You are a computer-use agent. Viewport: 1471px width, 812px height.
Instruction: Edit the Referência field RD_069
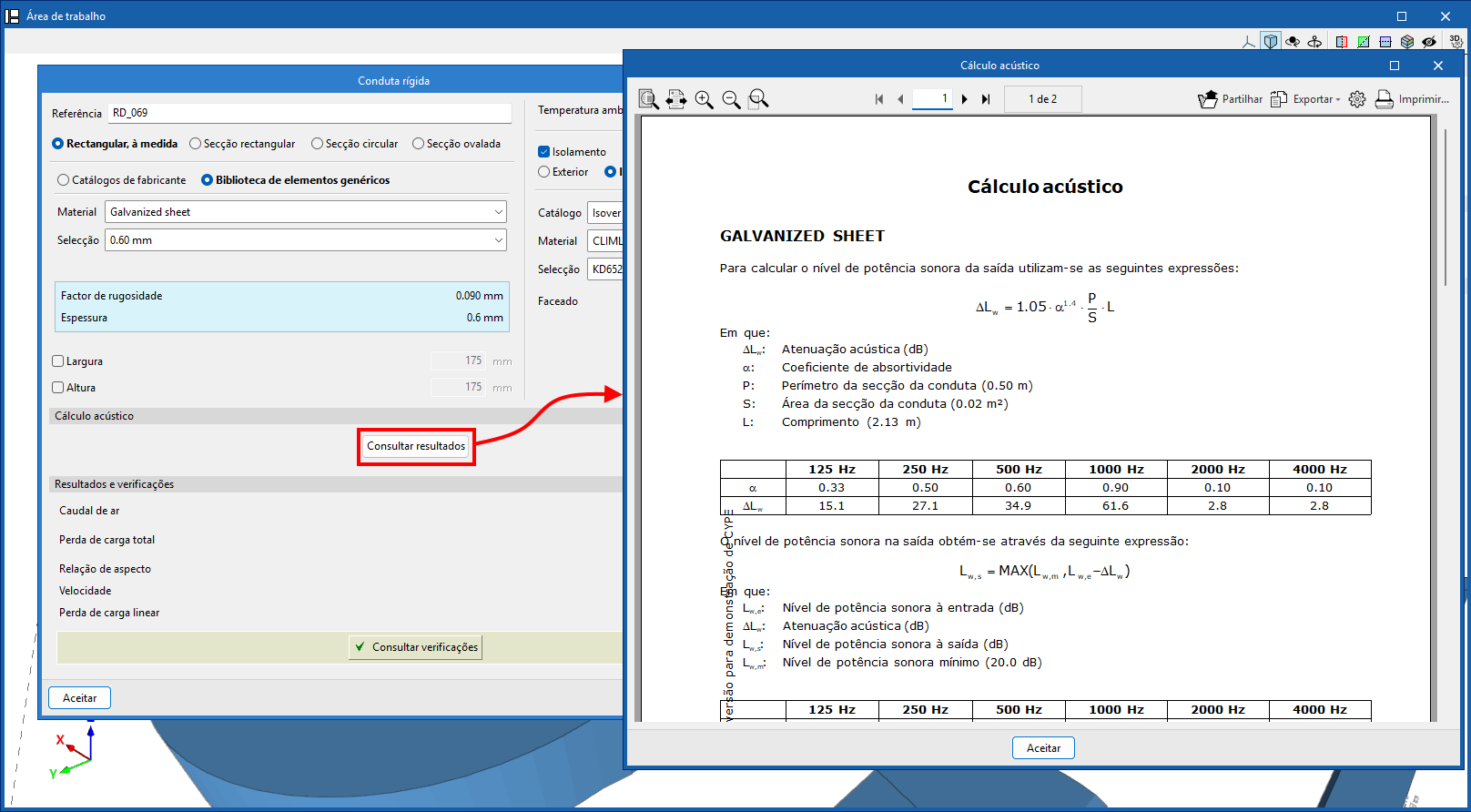click(309, 113)
